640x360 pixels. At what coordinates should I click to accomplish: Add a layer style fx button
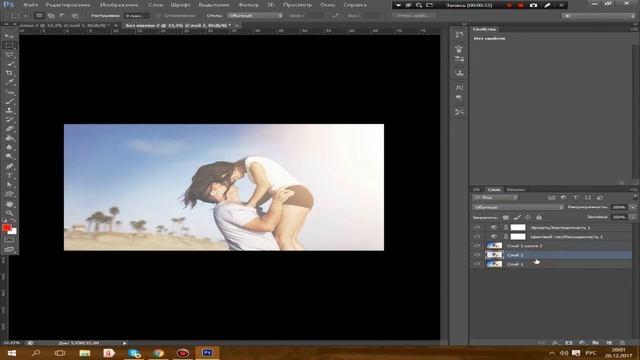[555, 343]
